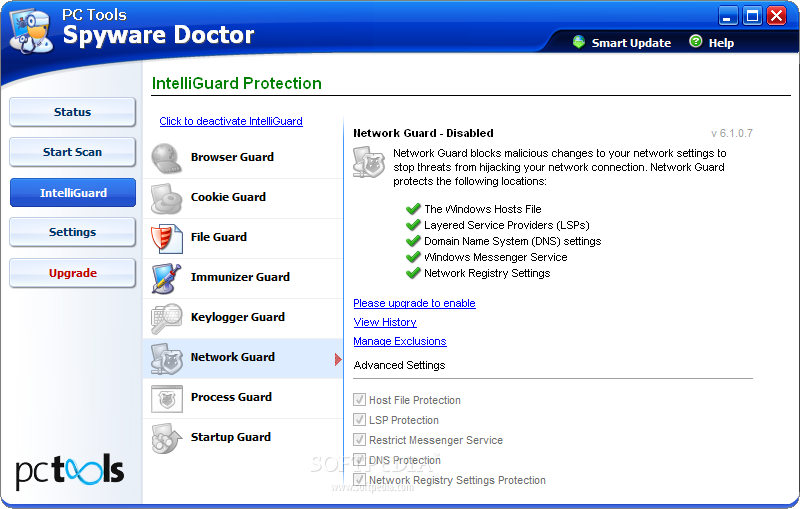
Task: Click the Startup Guard icon
Action: pyautogui.click(x=166, y=439)
